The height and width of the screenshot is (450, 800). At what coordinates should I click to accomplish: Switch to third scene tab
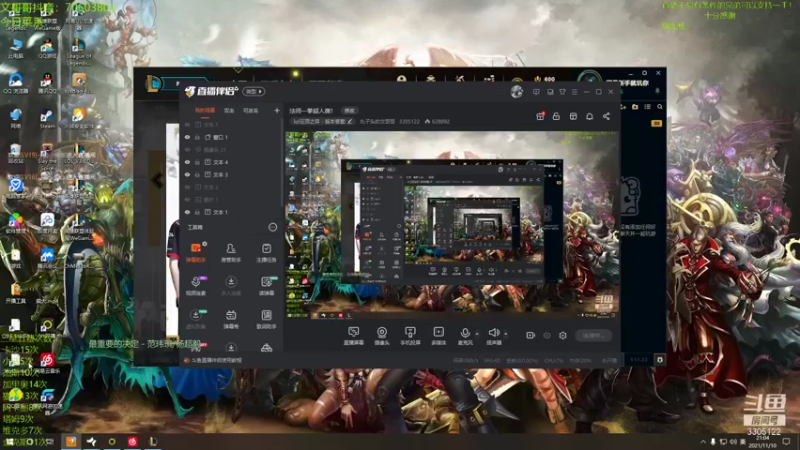(251, 110)
